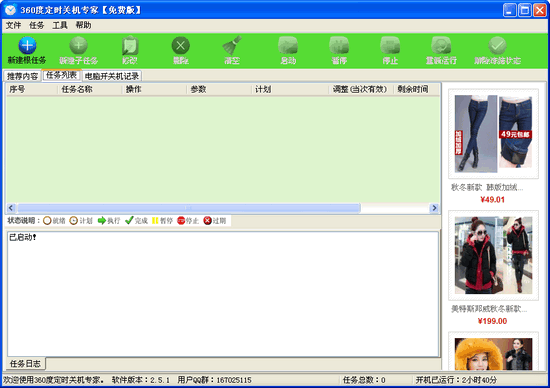The width and height of the screenshot is (550, 388).
Task: Click the 停止 red stop sign icon
Action: (x=181, y=221)
